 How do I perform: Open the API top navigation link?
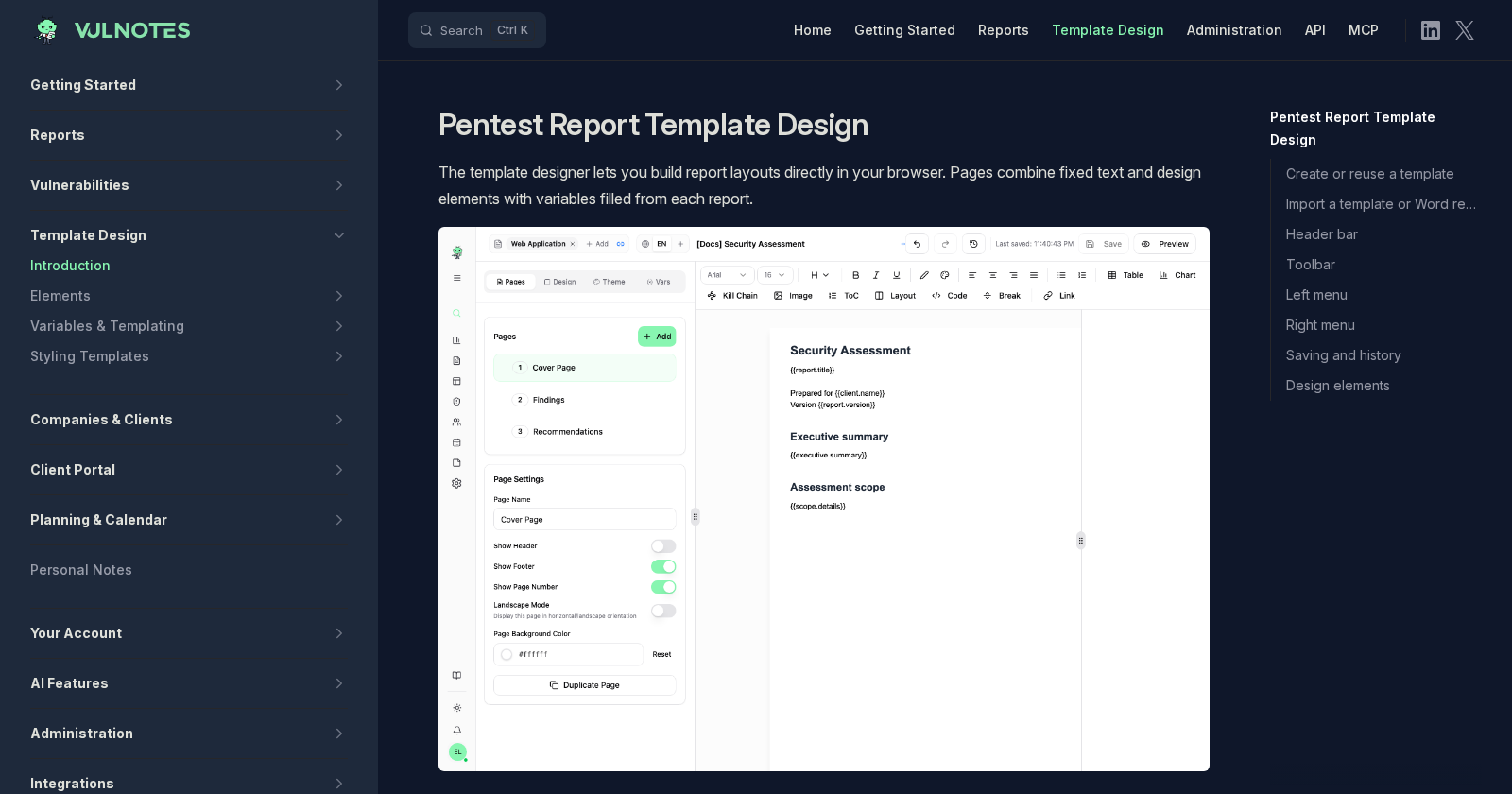[x=1315, y=30]
